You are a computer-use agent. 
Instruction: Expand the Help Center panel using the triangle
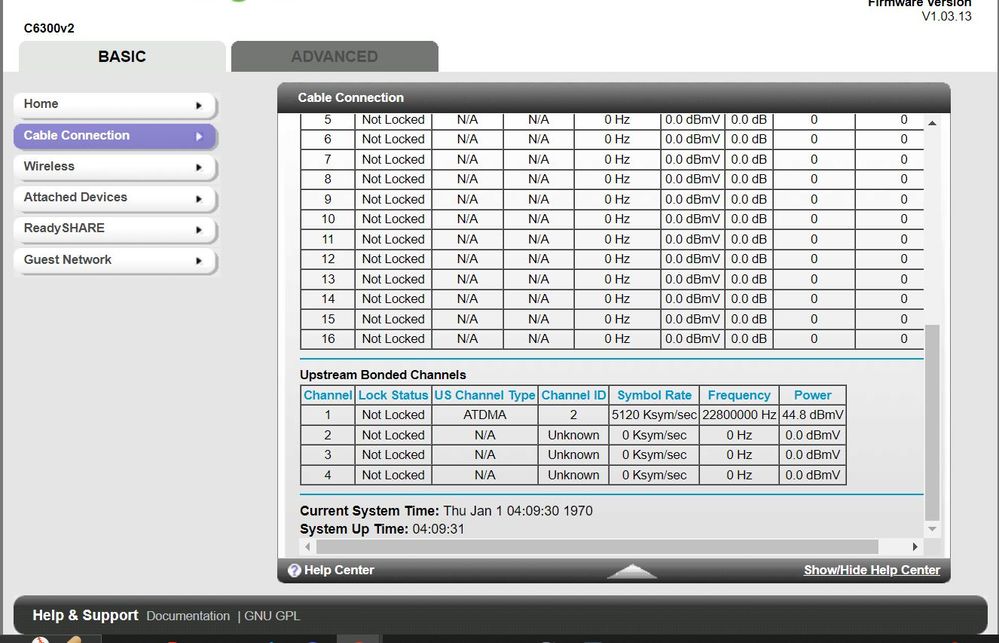tap(631, 572)
